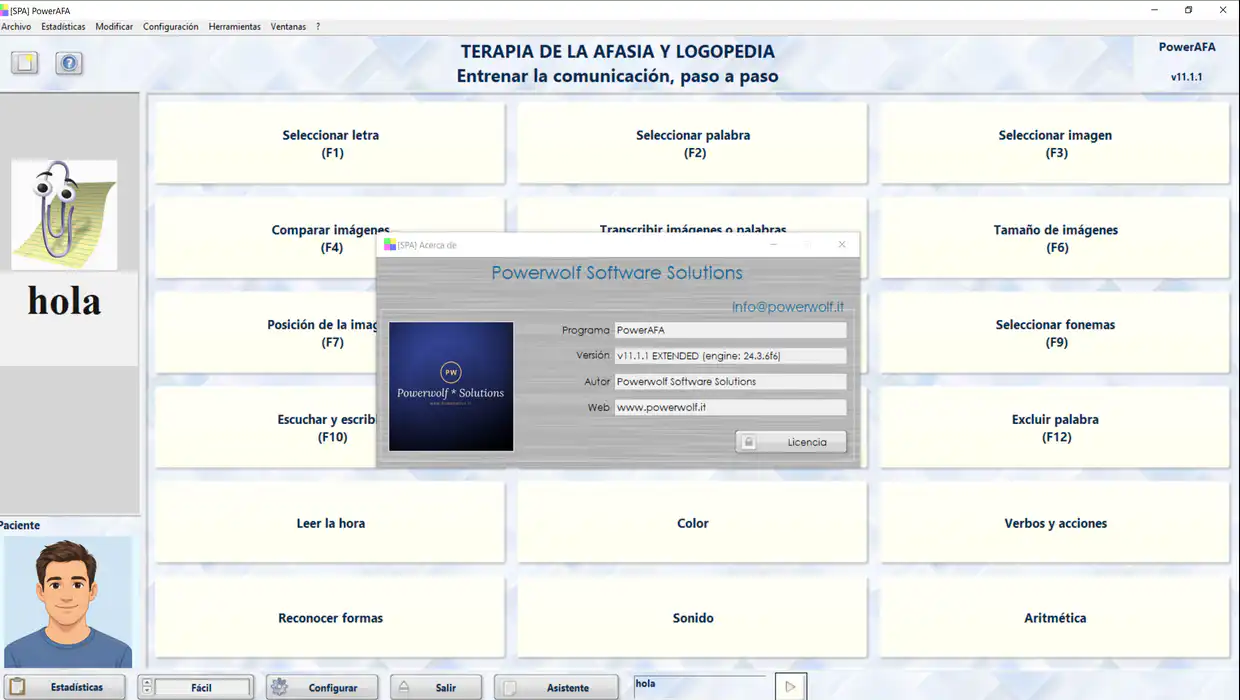Click the app icon in Acerca de title bar
1240x700 pixels.
point(390,245)
